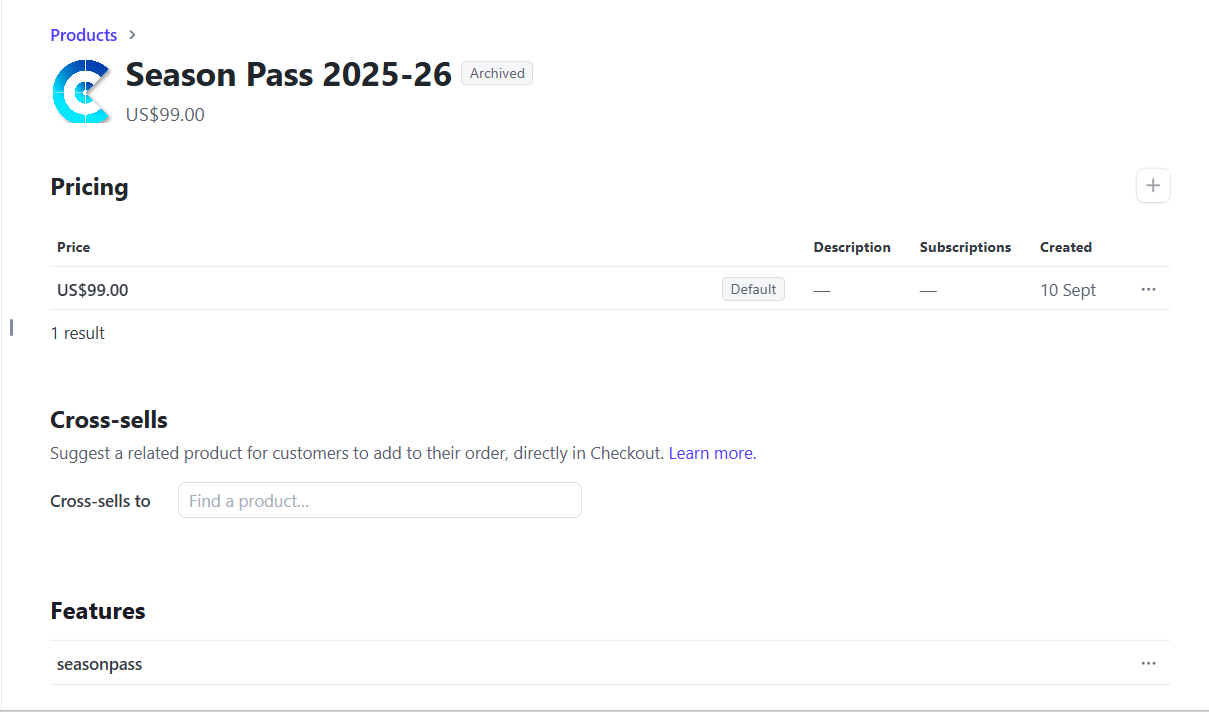1209x712 pixels.
Task: Focus the Find a product cross-sell field
Action: click(379, 500)
